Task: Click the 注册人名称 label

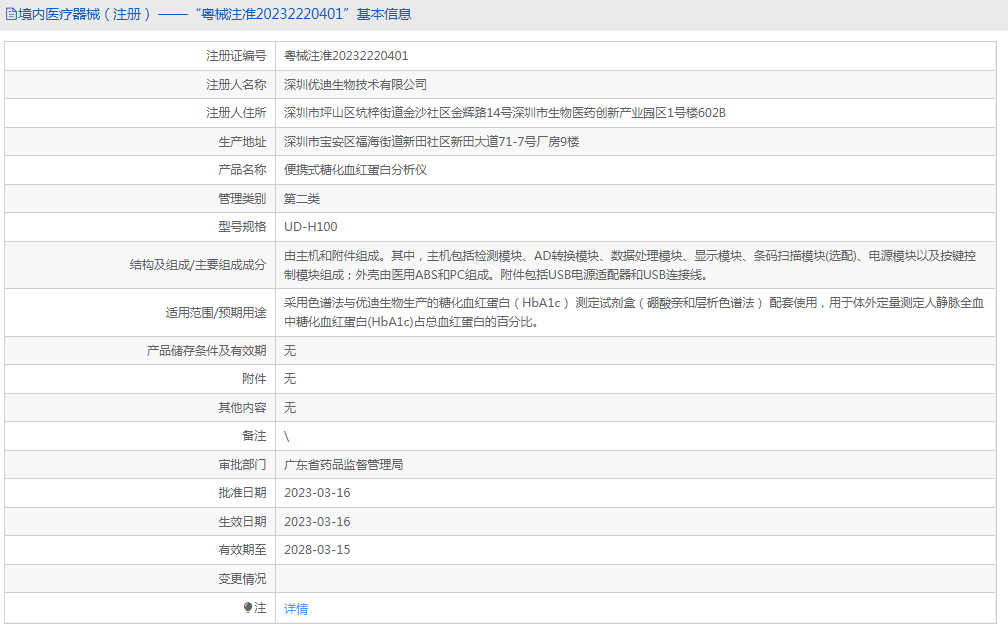Action: pos(236,85)
